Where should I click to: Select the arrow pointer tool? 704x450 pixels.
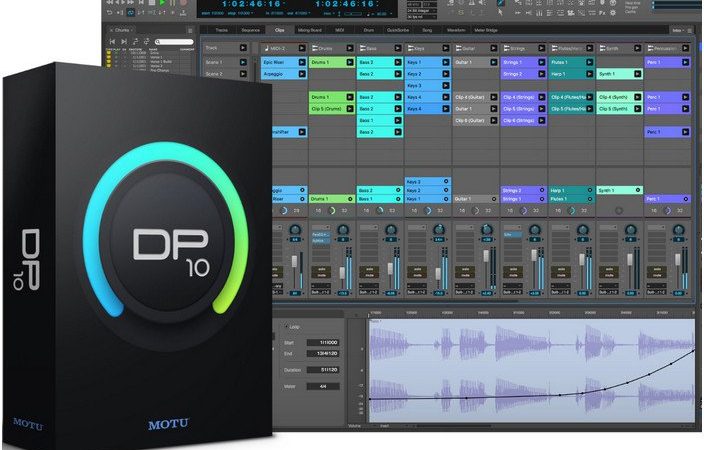pos(500,12)
